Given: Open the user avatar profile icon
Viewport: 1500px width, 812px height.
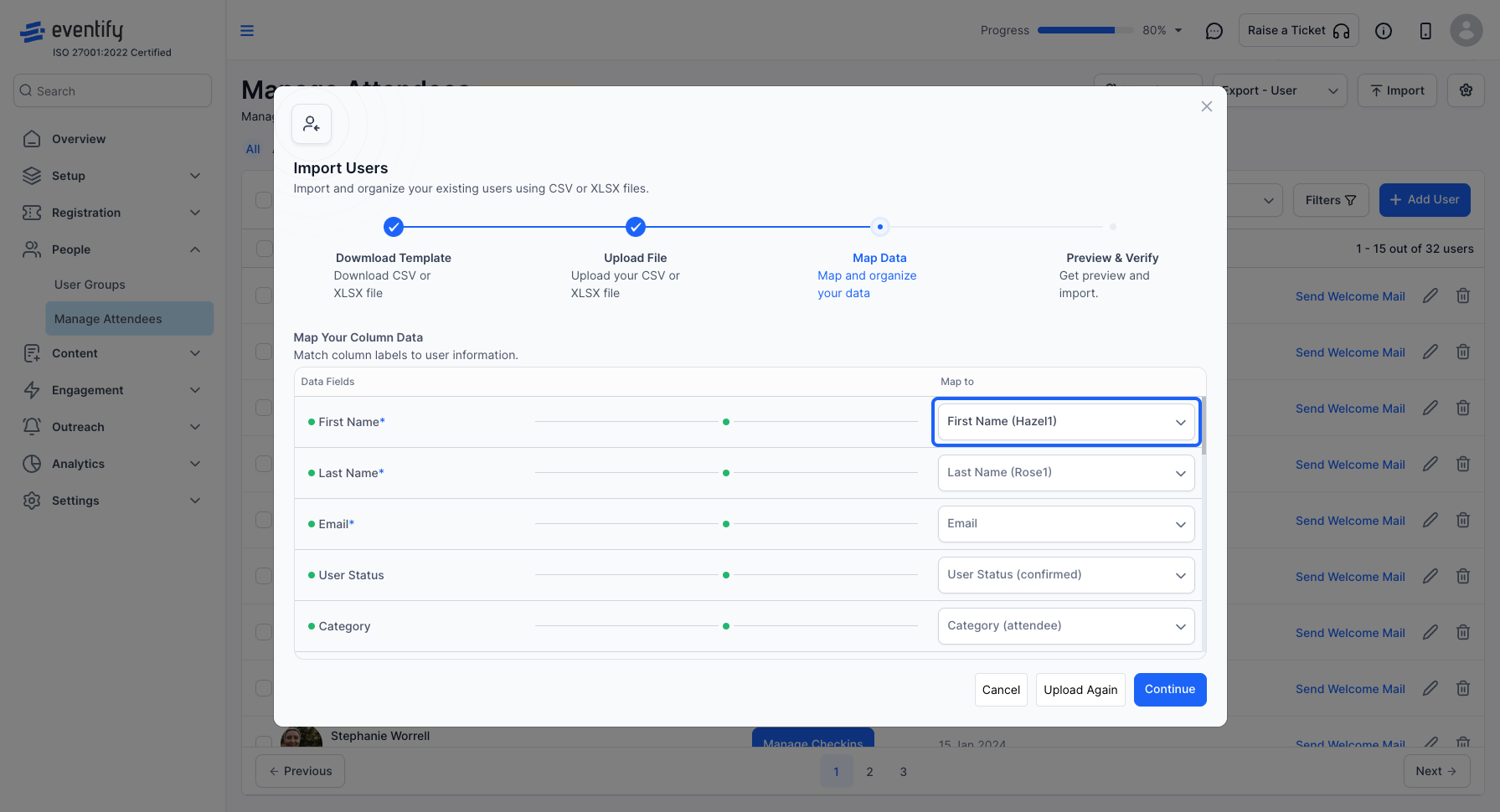Looking at the screenshot, I should [x=1466, y=30].
